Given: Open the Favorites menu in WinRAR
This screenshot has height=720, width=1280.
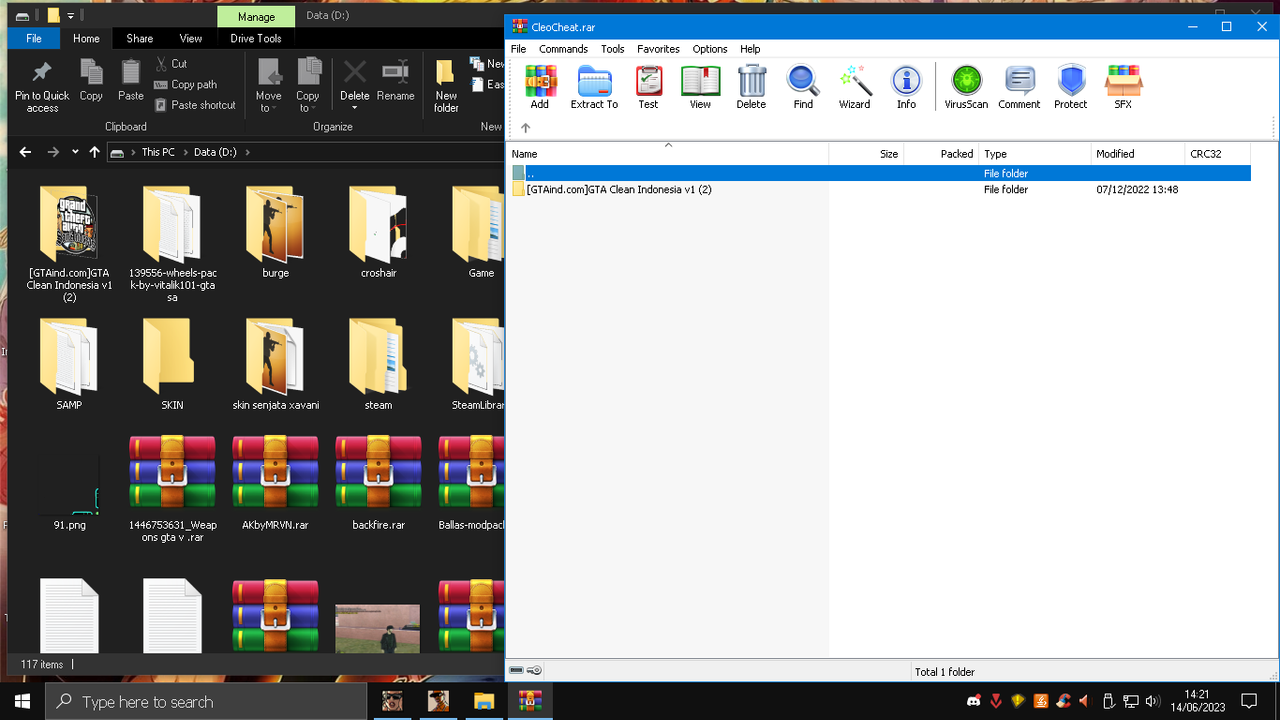Looking at the screenshot, I should point(658,49).
